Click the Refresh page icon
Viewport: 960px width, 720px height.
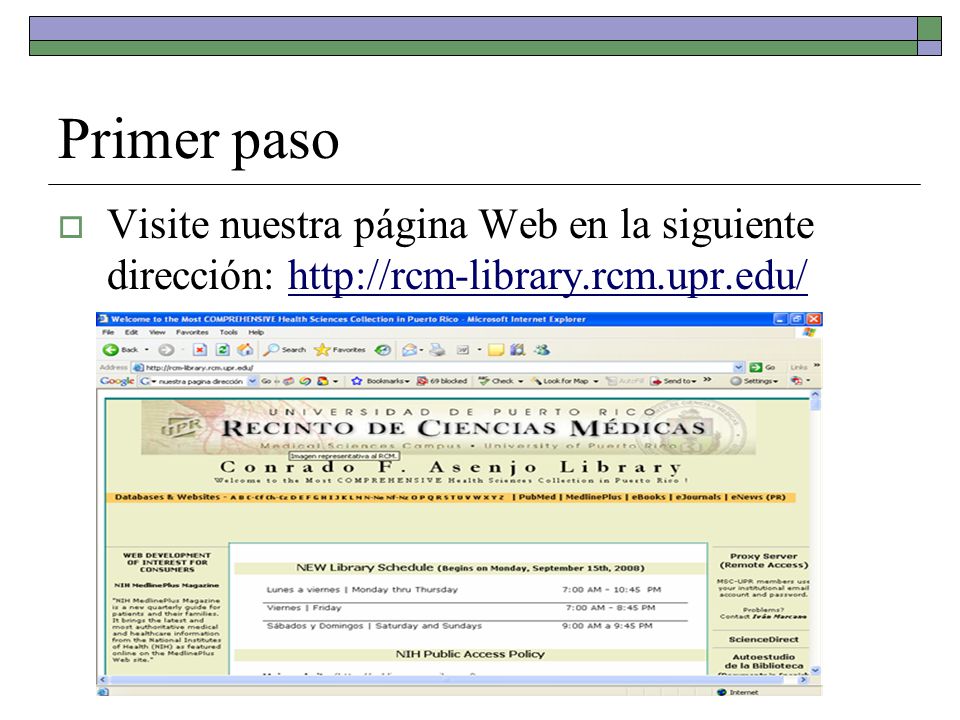tap(223, 350)
